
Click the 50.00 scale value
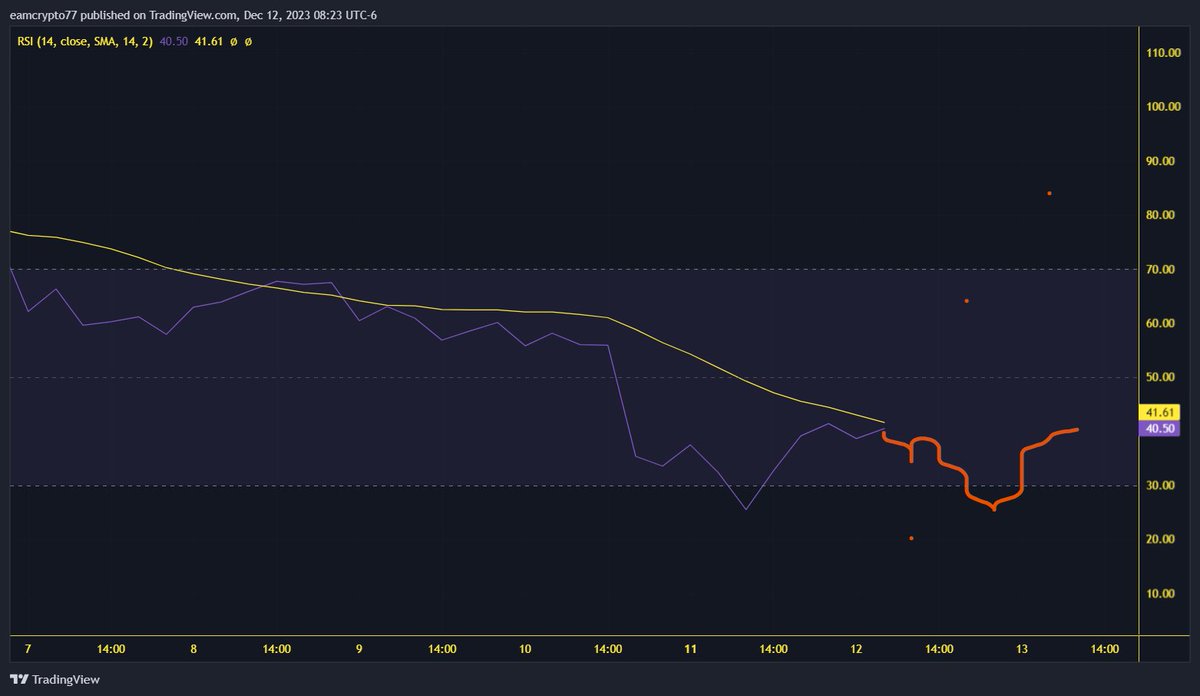pyautogui.click(x=1160, y=377)
